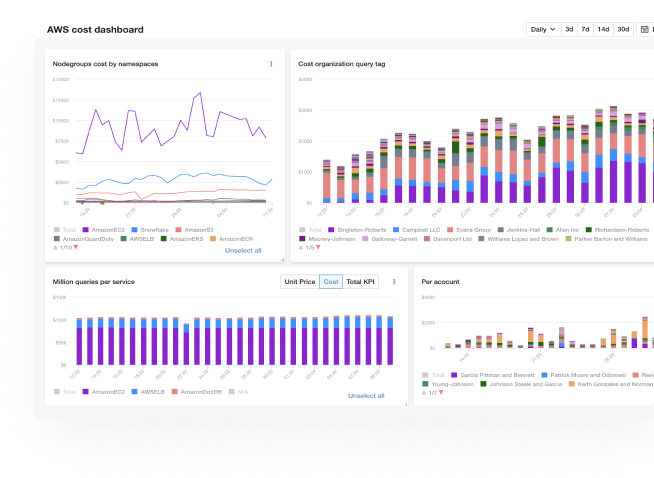
Task: Select the 30d time range
Action: click(x=623, y=30)
